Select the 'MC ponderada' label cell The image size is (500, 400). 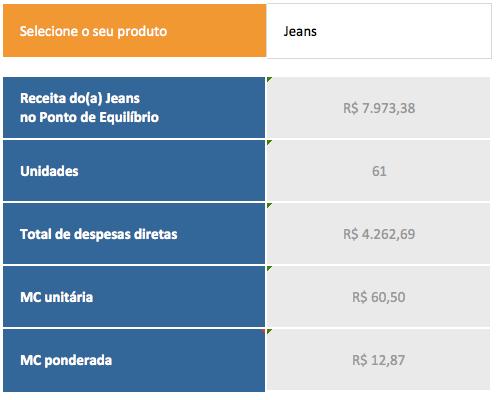[x=134, y=360]
